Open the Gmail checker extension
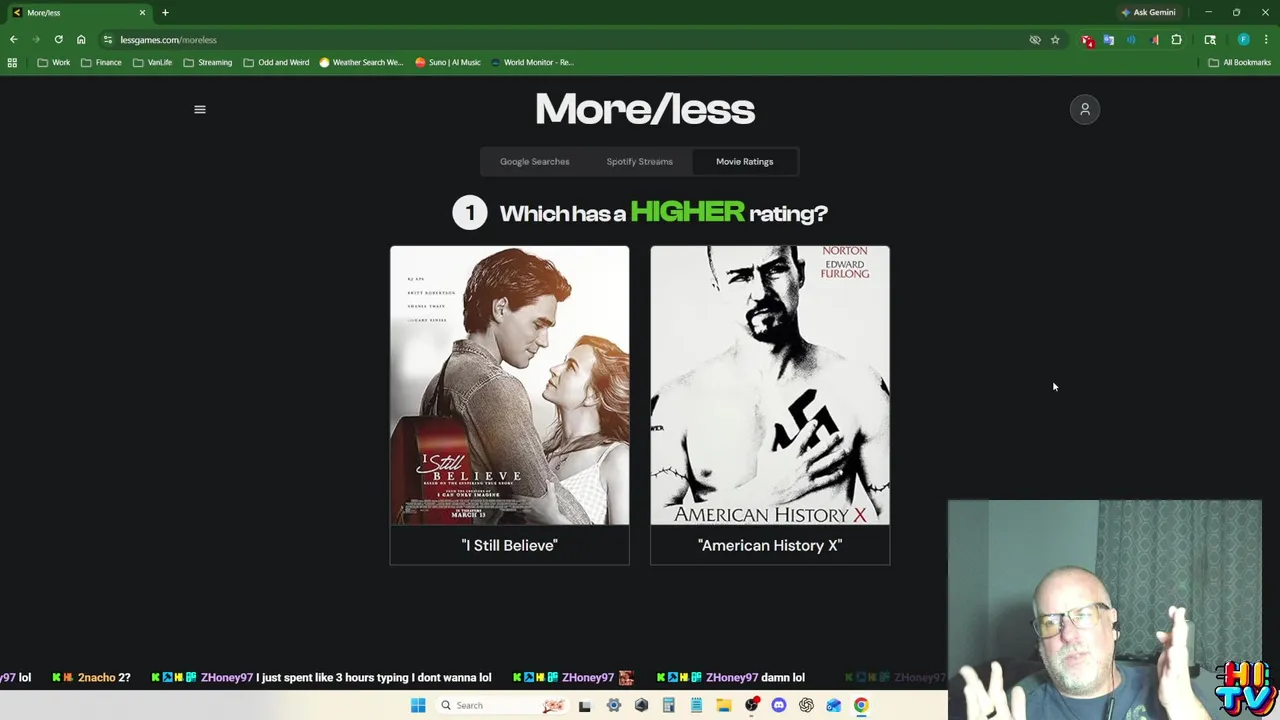 (1087, 40)
